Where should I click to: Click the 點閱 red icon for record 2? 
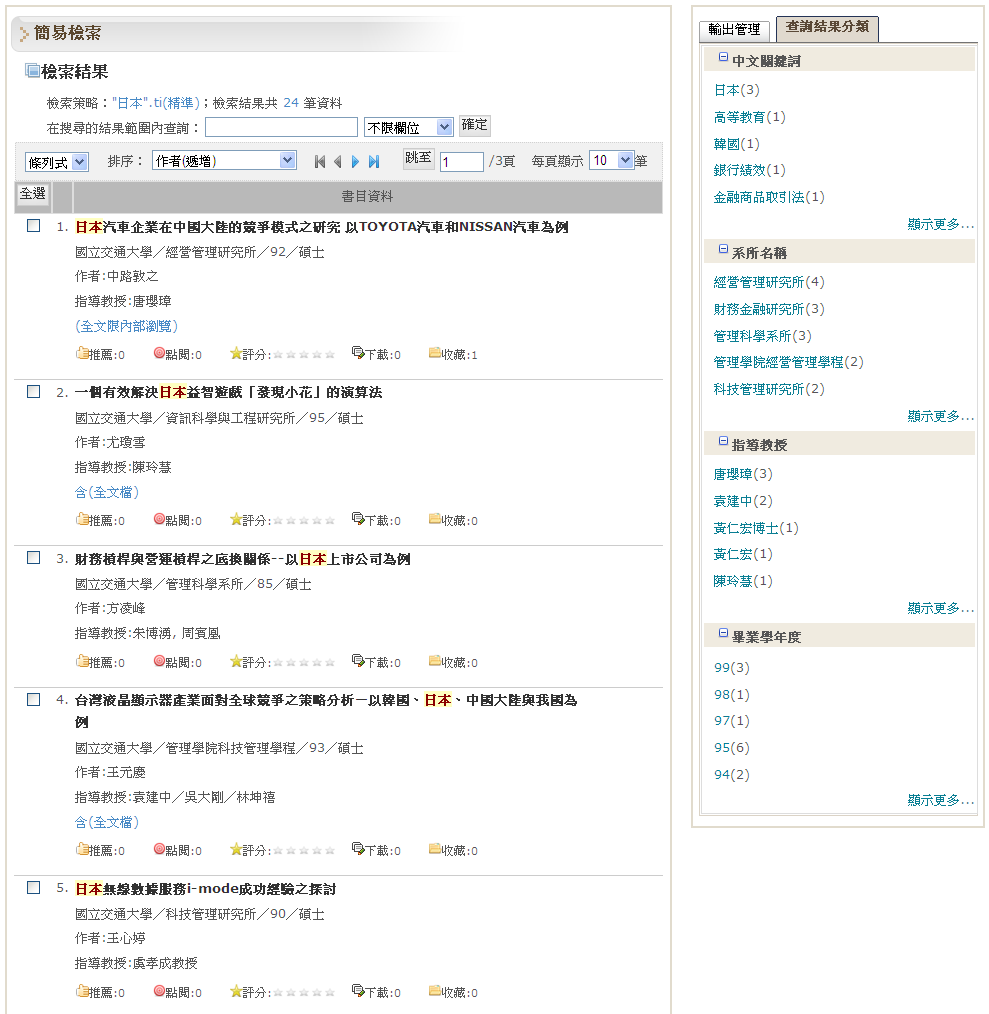159,519
